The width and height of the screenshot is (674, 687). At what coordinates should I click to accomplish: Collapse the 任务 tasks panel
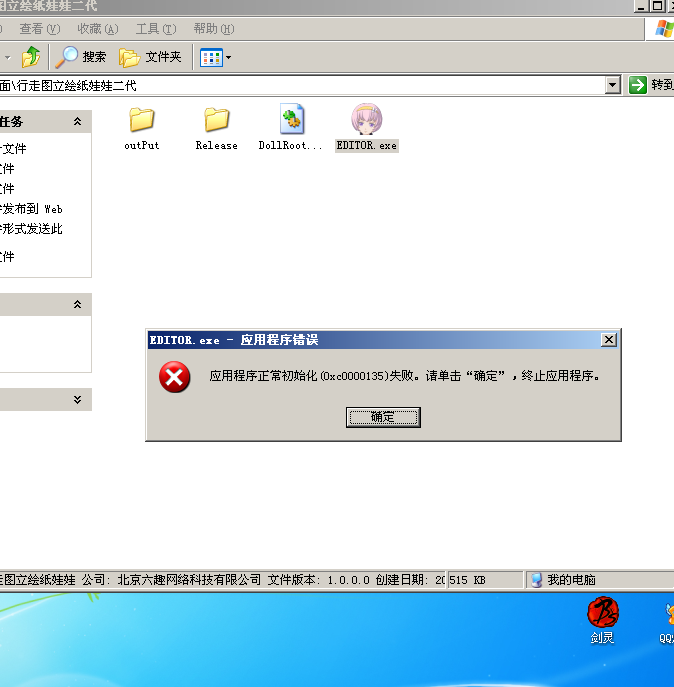point(78,121)
